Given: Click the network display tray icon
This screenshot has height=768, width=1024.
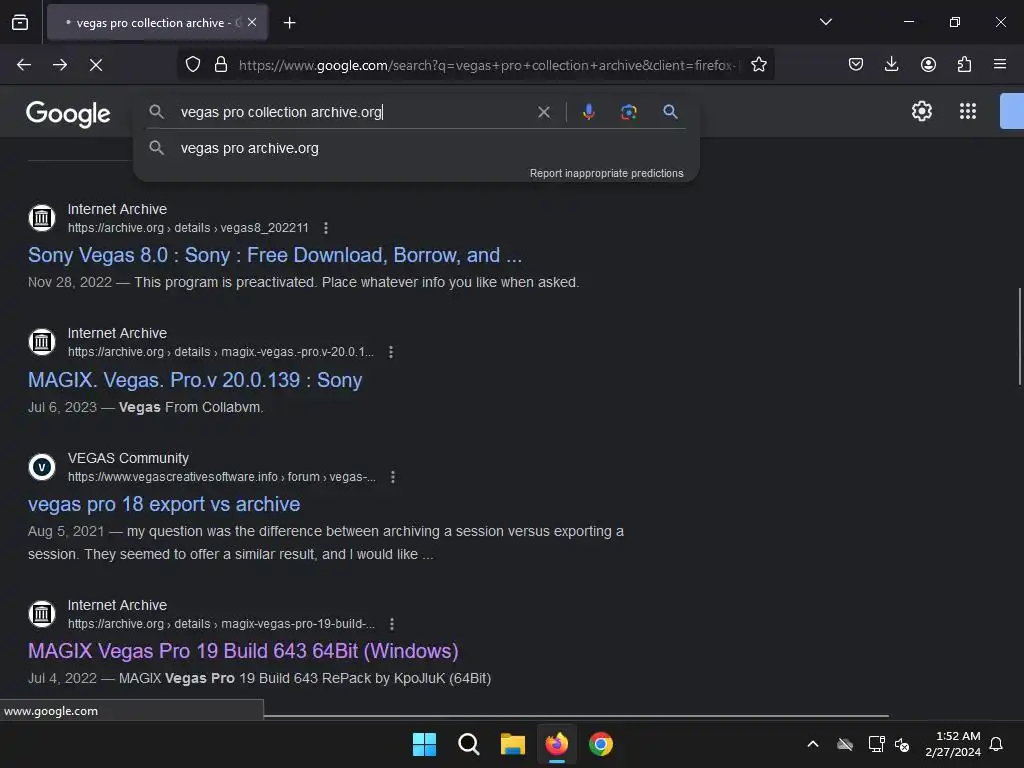Looking at the screenshot, I should pos(876,744).
